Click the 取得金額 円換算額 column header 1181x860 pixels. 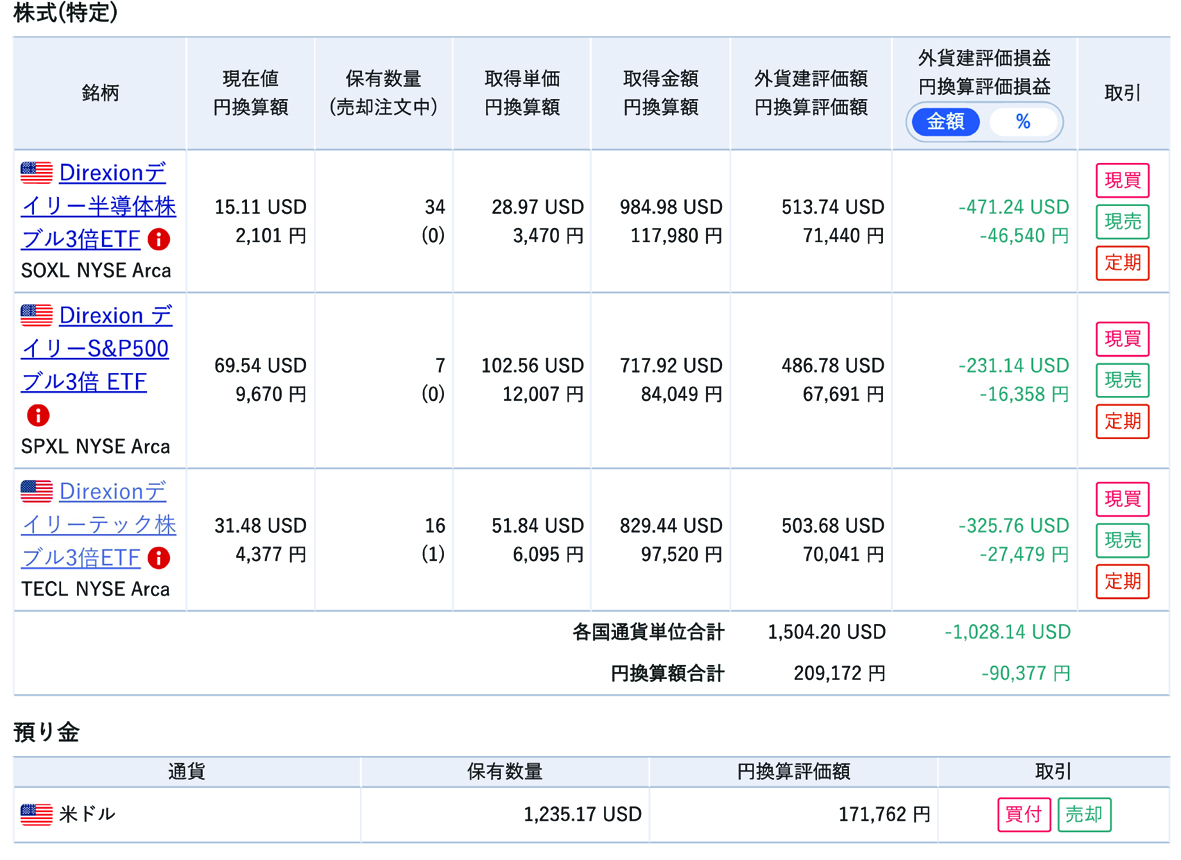coord(661,93)
